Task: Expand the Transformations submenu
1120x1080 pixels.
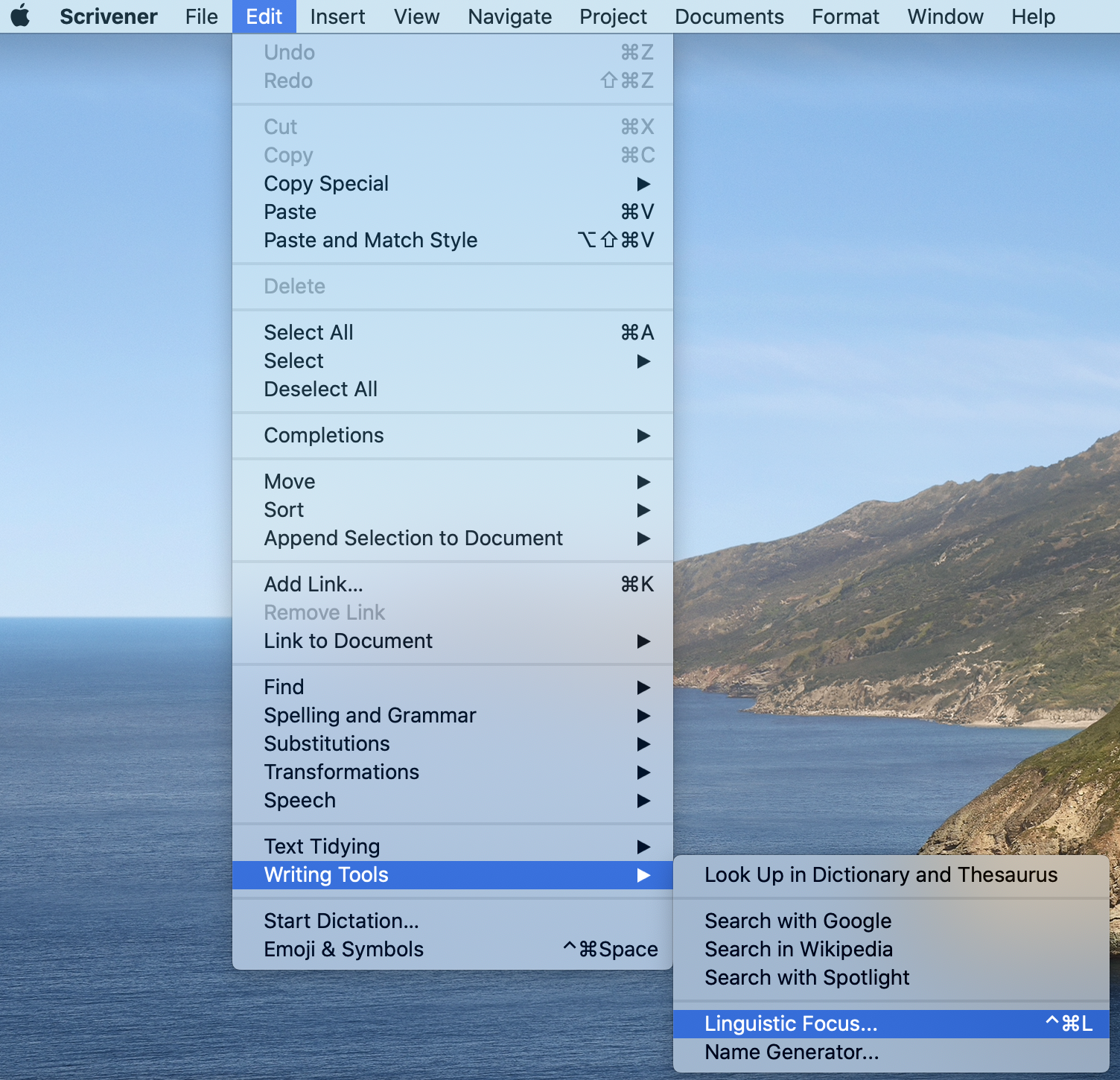Action: 453,772
